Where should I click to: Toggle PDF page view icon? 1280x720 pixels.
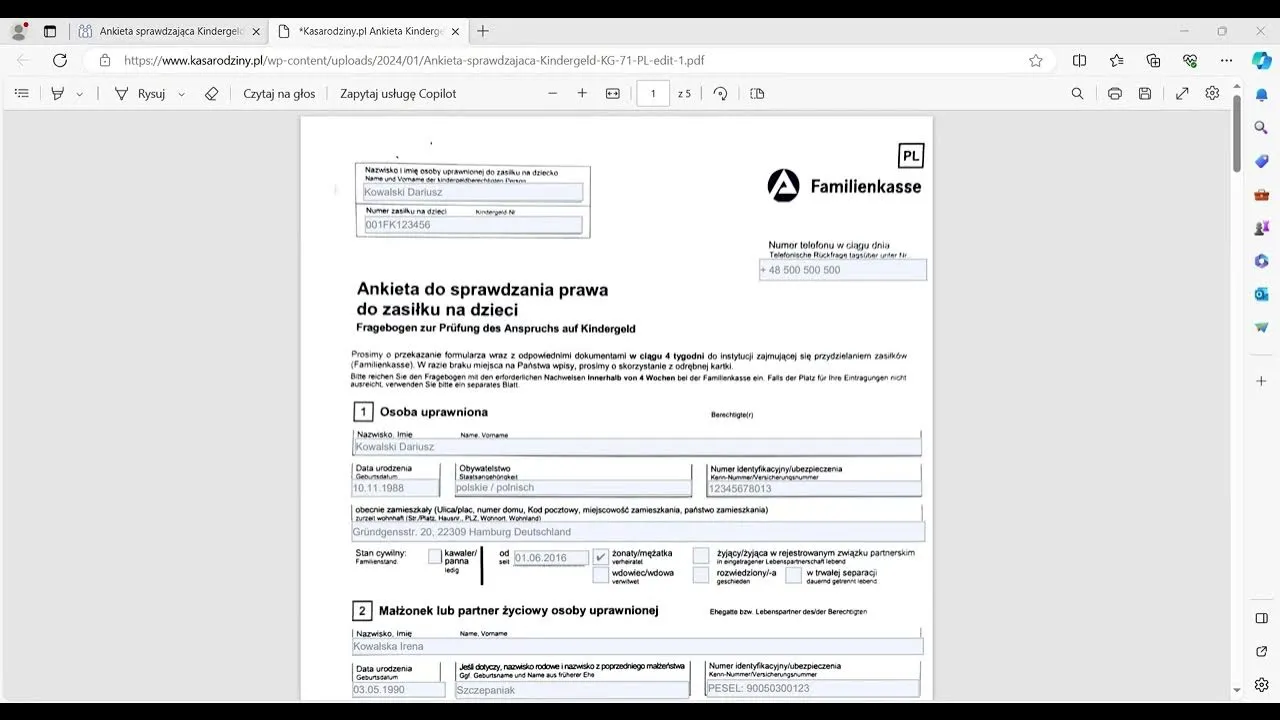(x=757, y=93)
